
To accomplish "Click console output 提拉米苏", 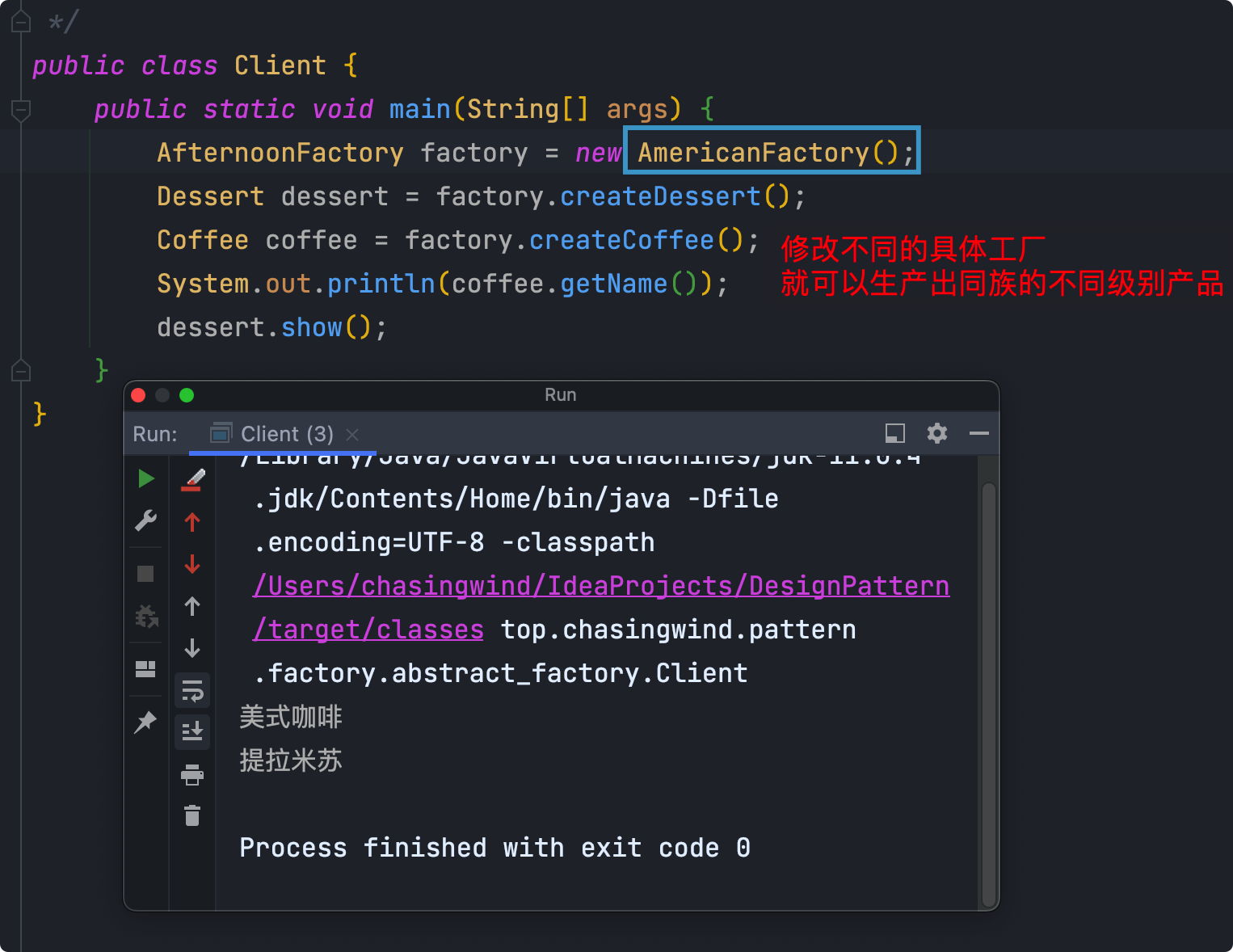I will tap(291, 760).
